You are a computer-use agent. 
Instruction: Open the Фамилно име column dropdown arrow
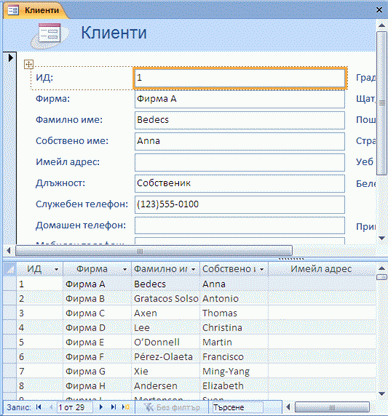coord(193,269)
